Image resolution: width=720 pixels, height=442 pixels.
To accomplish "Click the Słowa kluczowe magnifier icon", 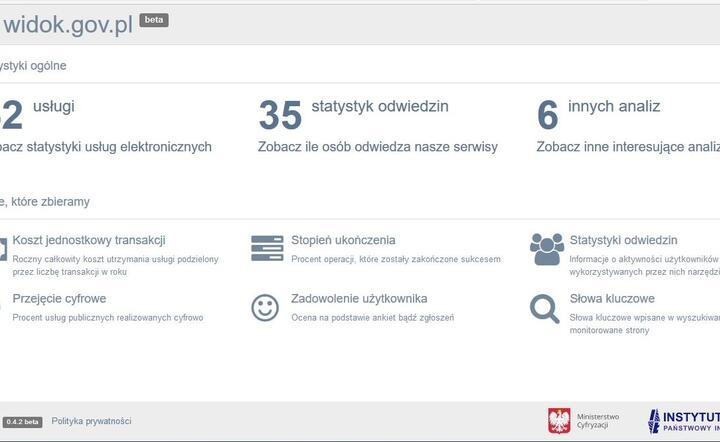I will click(x=545, y=309).
